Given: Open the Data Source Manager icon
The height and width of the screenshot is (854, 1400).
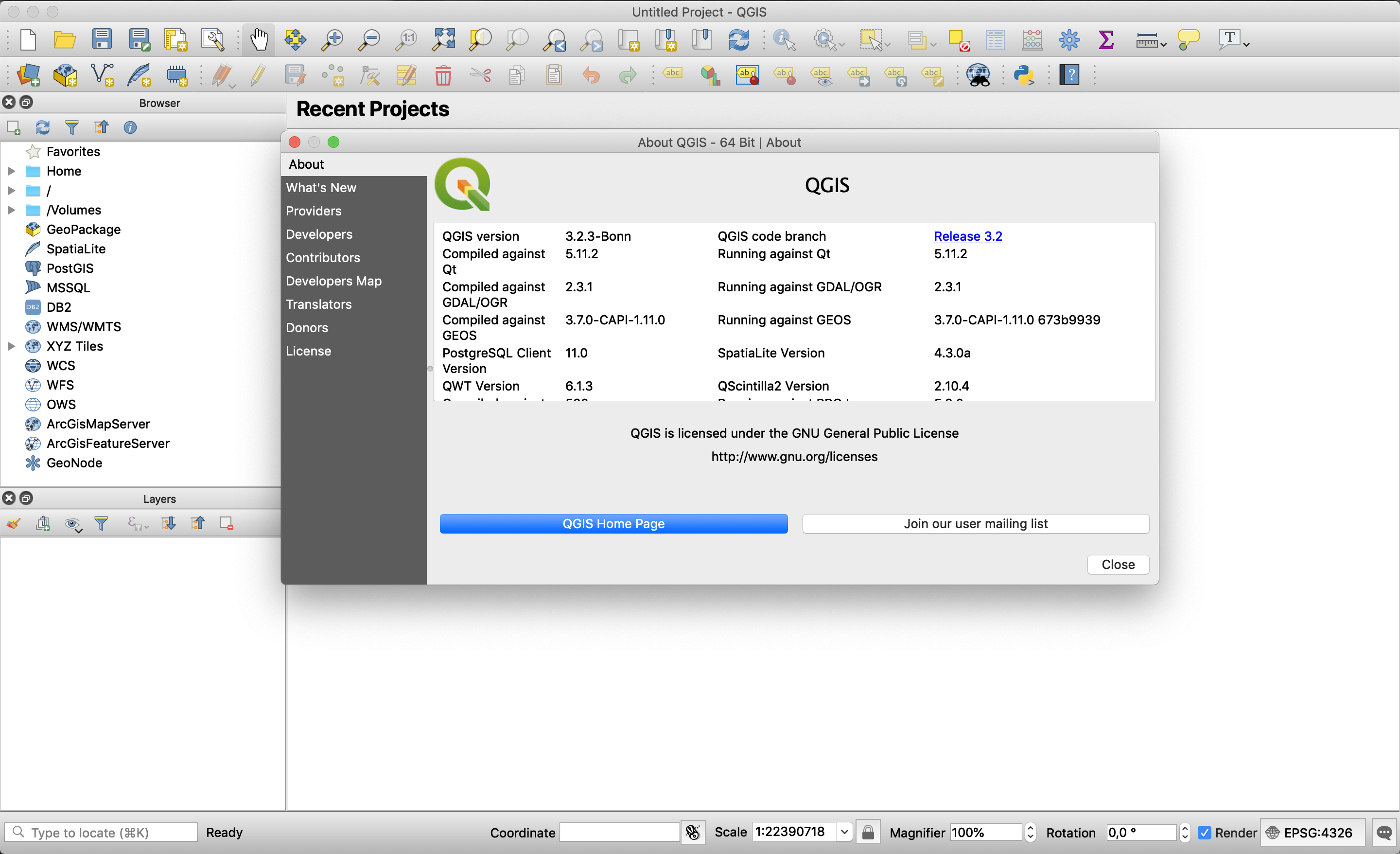Looking at the screenshot, I should [x=28, y=75].
